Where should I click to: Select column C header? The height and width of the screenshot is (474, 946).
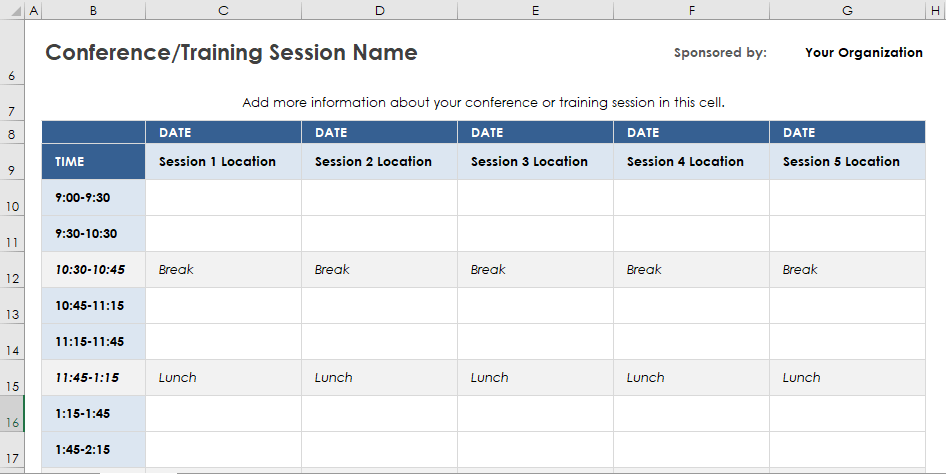click(223, 10)
